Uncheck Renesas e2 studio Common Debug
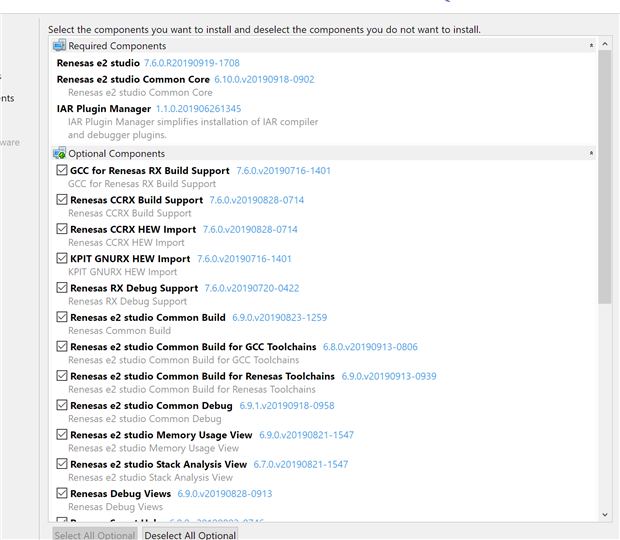 click(x=62, y=405)
